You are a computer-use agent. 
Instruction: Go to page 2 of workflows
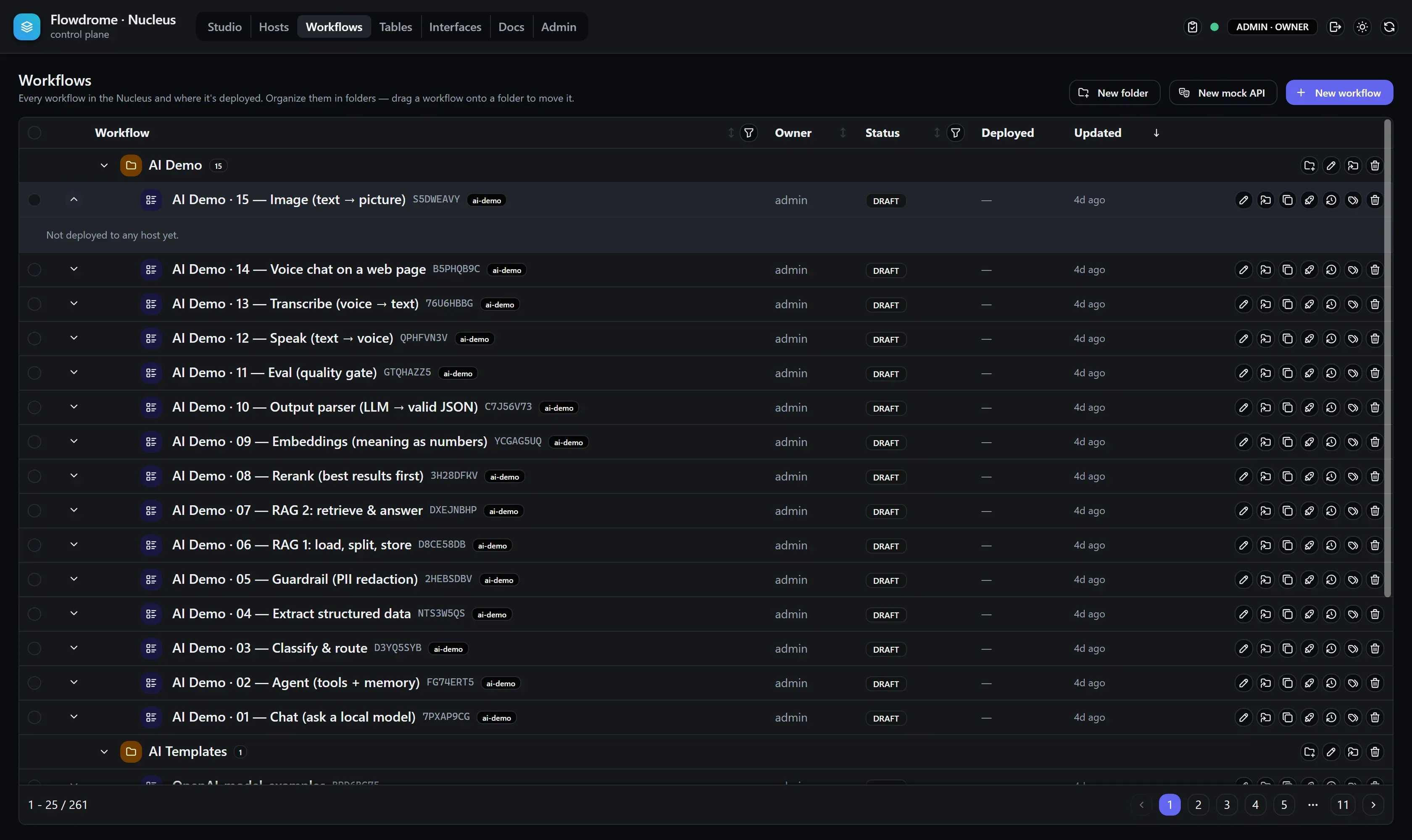pyautogui.click(x=1198, y=805)
